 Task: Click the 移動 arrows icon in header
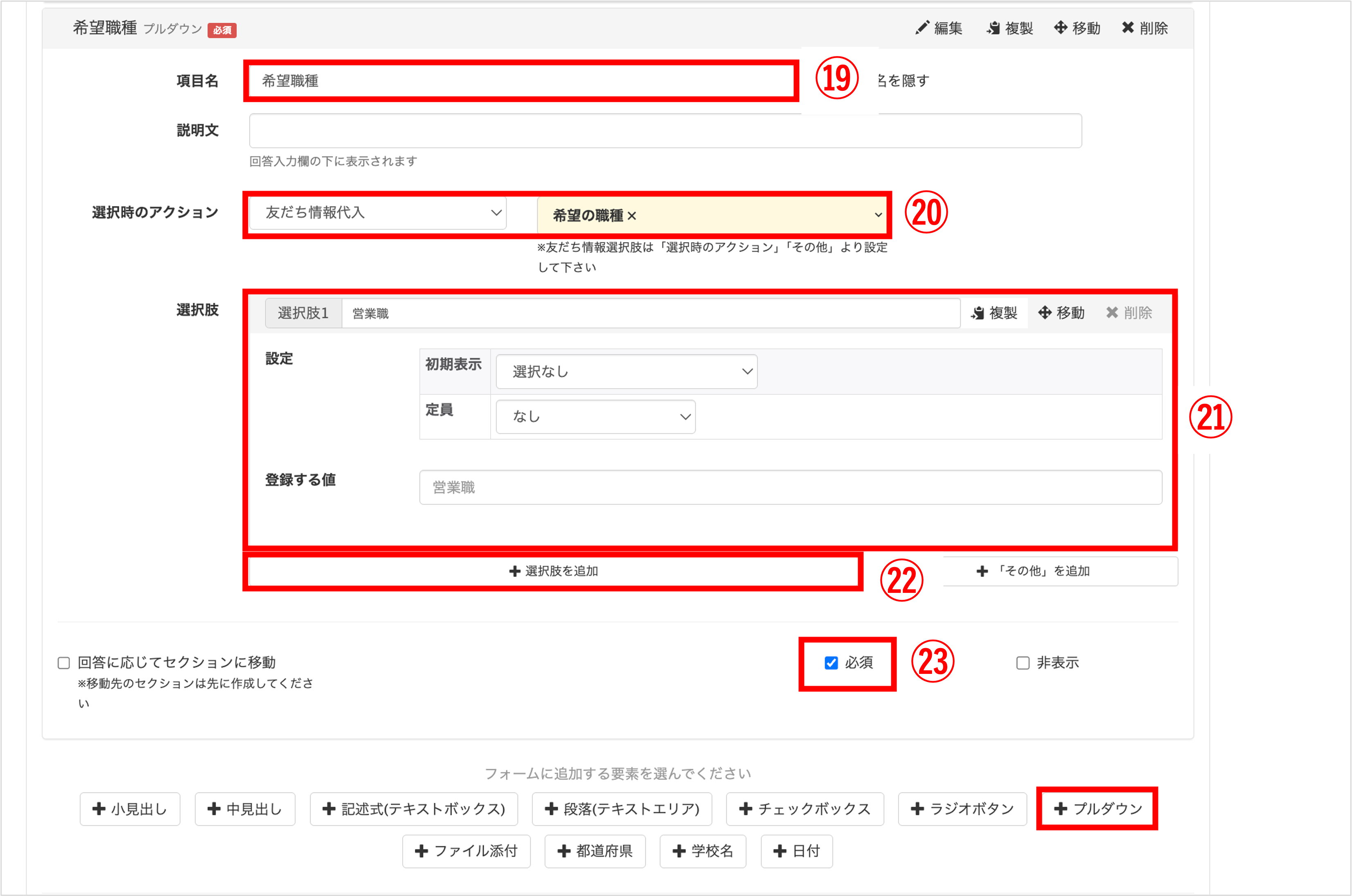[x=1061, y=27]
